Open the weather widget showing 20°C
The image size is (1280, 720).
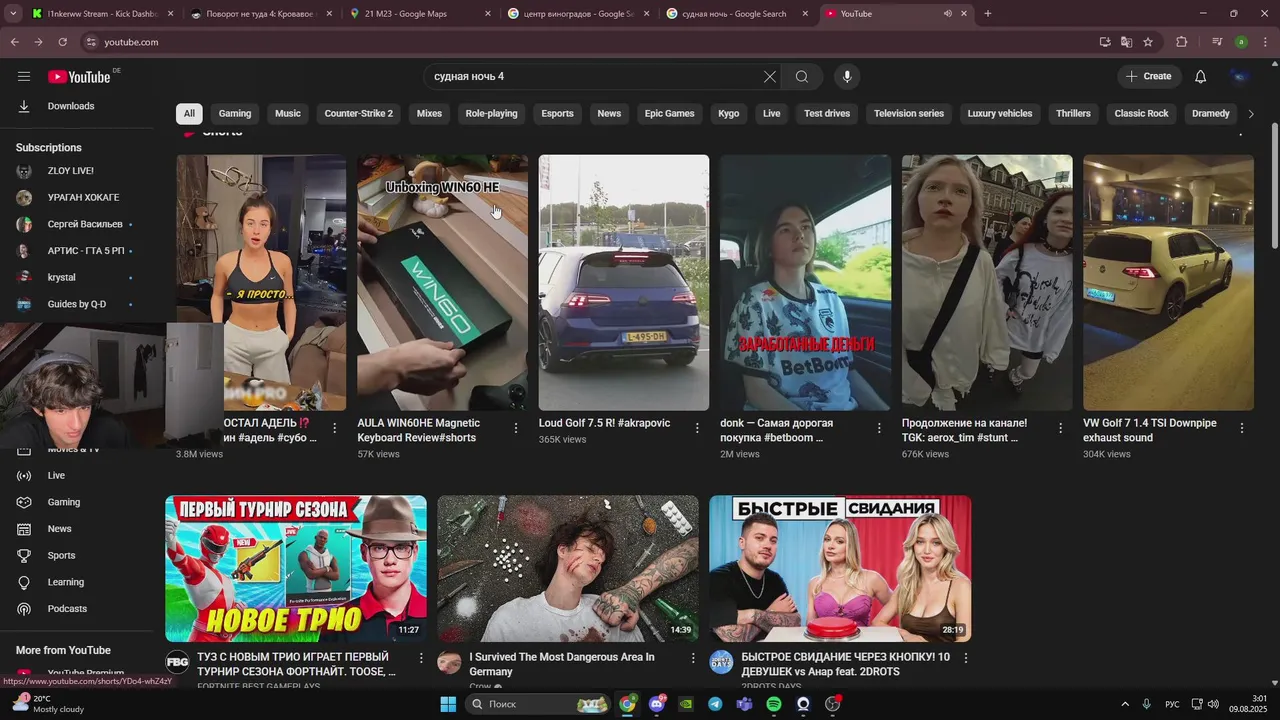[45, 704]
